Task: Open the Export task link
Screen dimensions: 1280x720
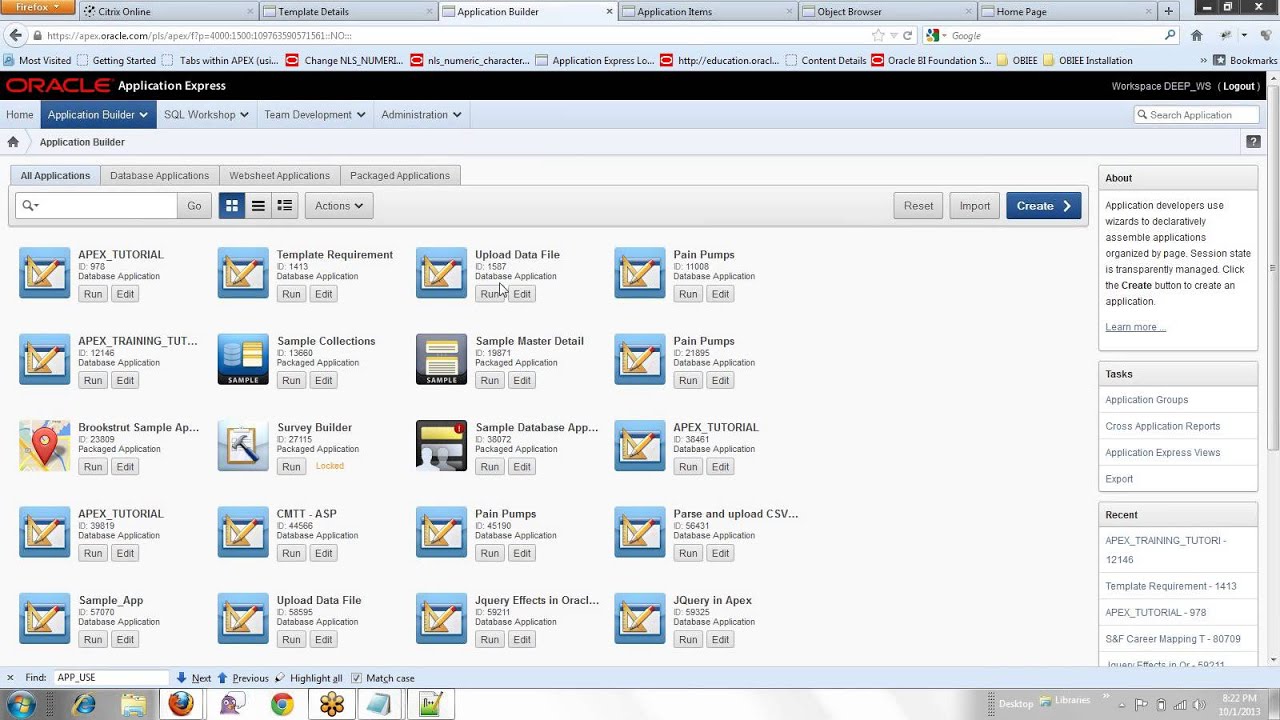Action: click(1119, 479)
